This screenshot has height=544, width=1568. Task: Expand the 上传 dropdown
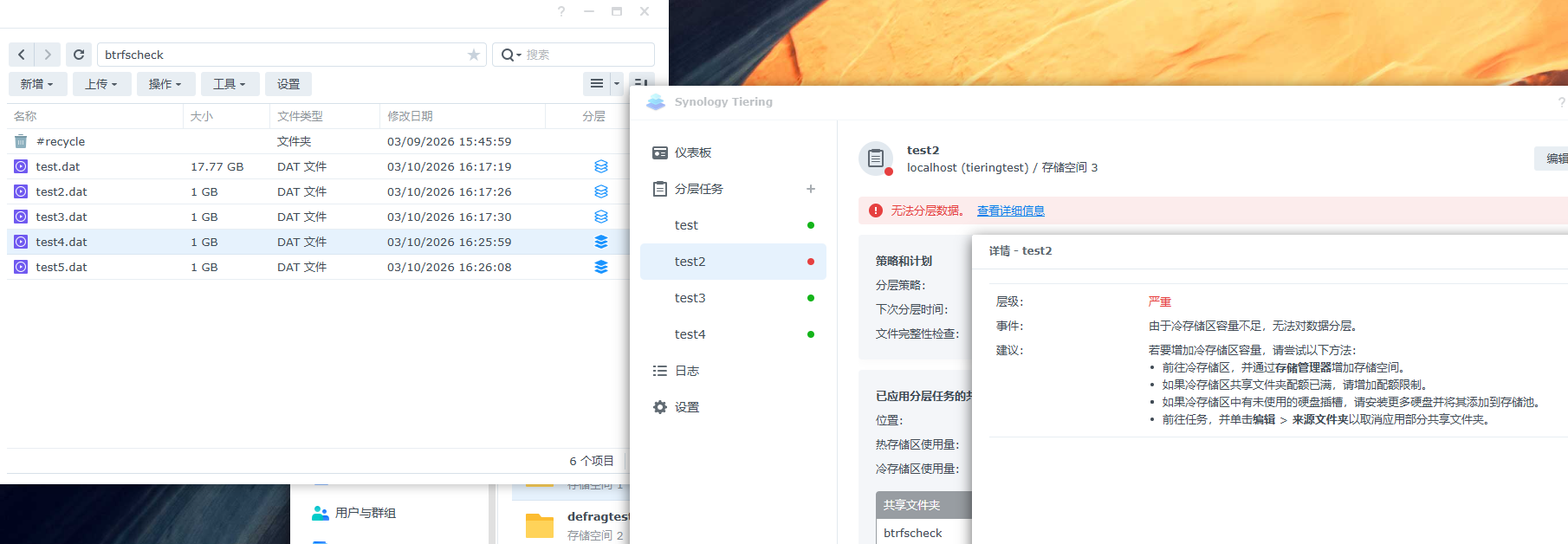coord(101,84)
